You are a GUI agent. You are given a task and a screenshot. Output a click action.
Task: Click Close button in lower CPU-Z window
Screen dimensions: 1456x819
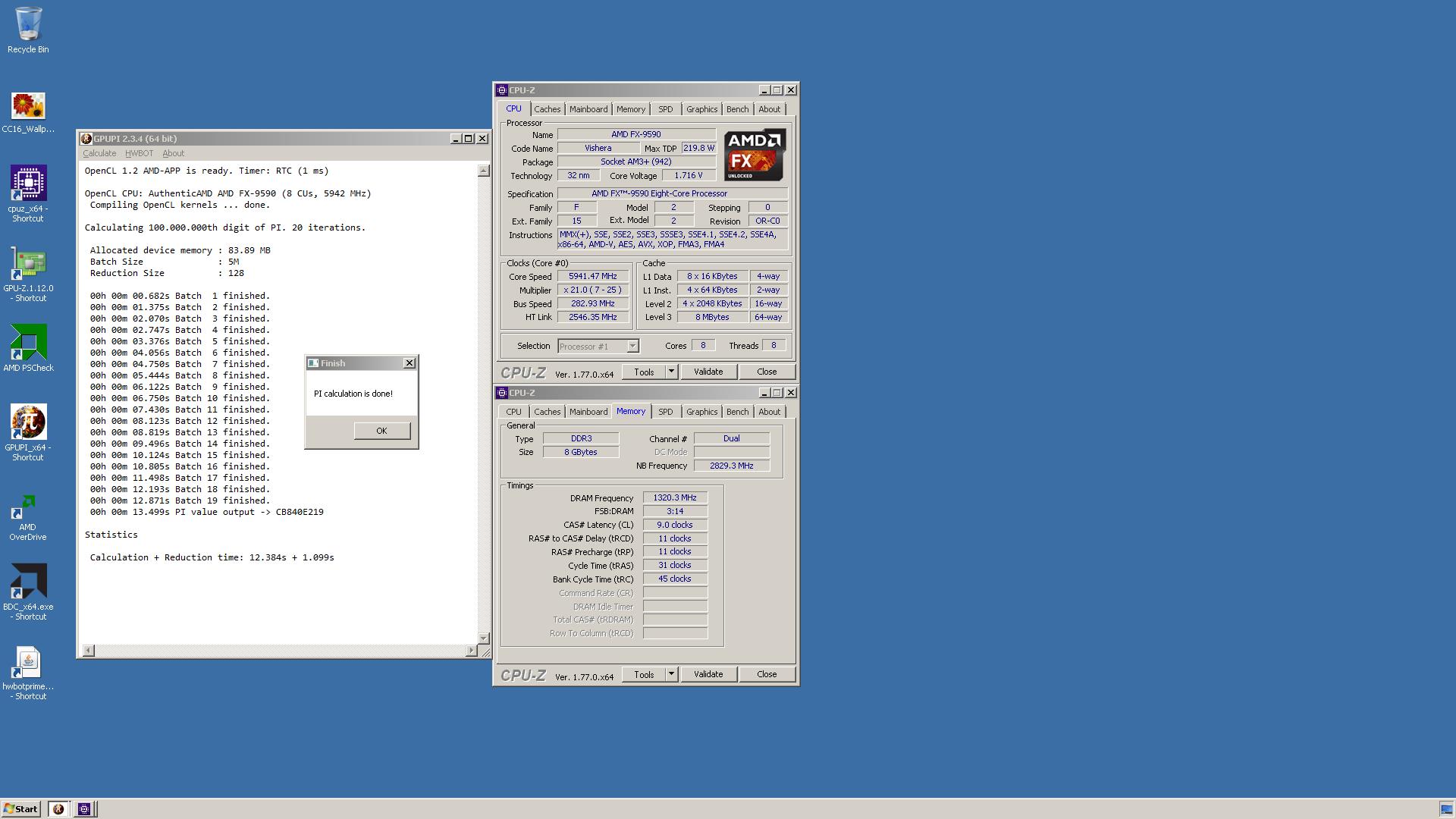coord(767,674)
